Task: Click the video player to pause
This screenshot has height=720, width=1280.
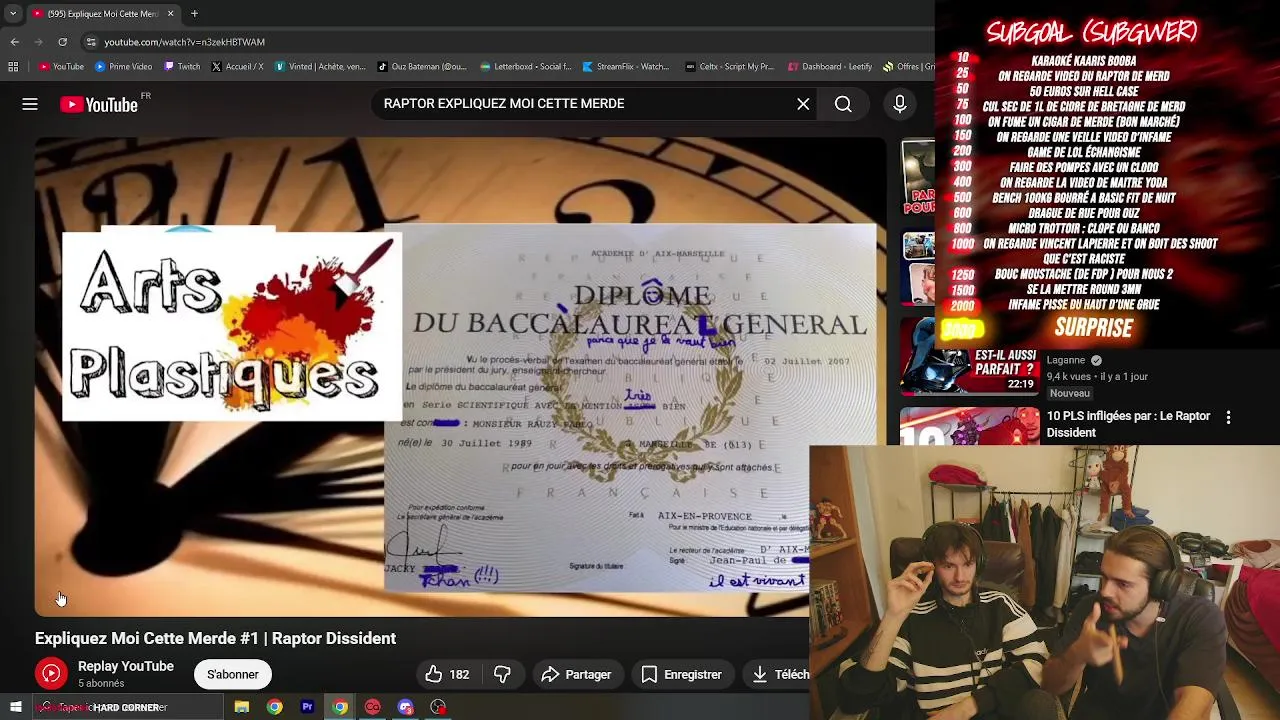Action: click(x=460, y=377)
